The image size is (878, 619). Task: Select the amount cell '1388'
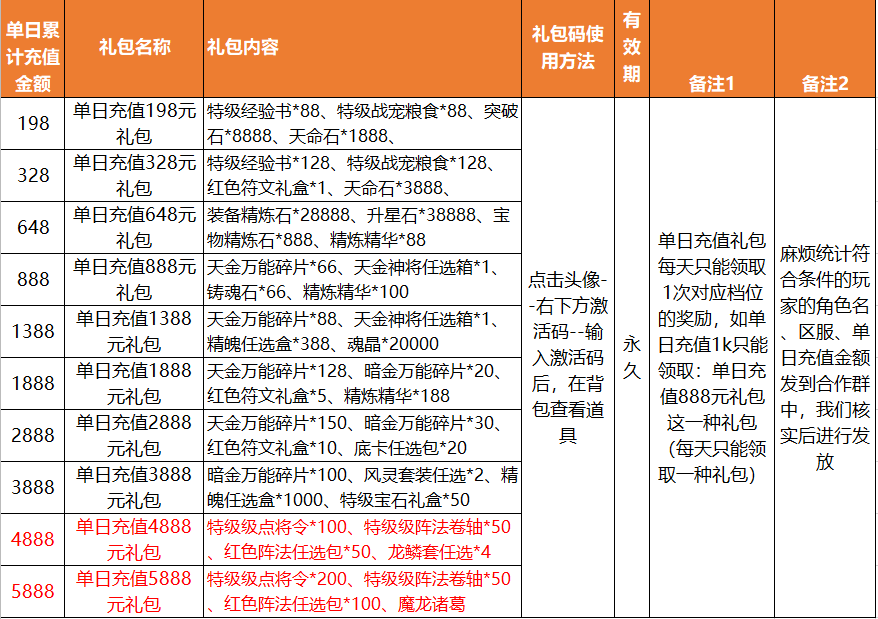click(32, 332)
